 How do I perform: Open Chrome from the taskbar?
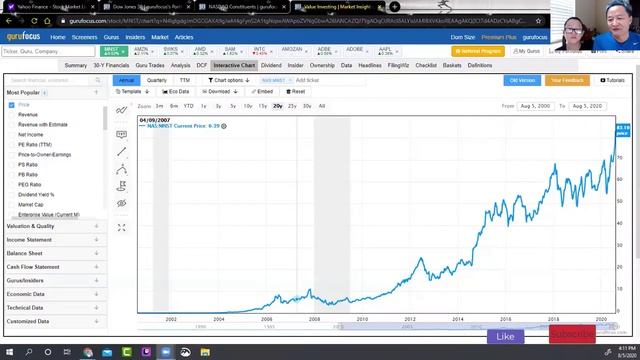click(87, 352)
